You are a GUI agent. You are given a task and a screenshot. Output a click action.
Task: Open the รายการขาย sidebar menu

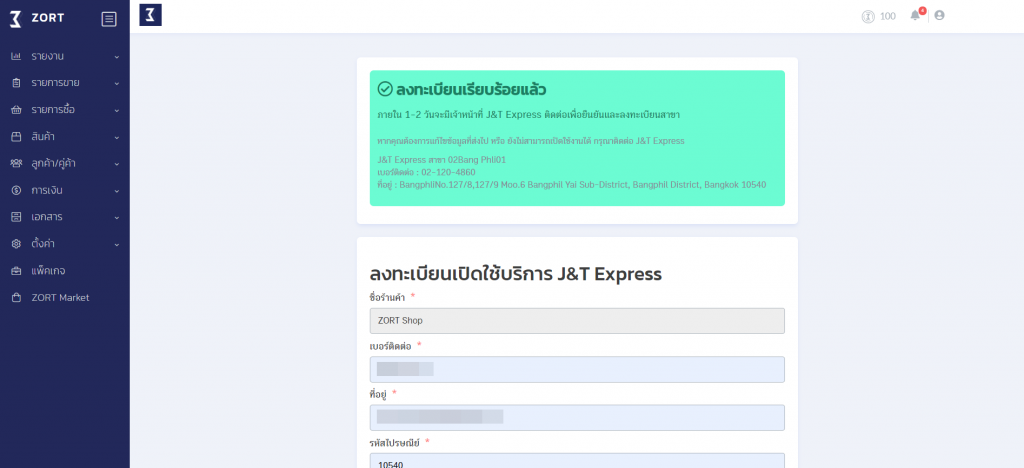click(x=65, y=83)
